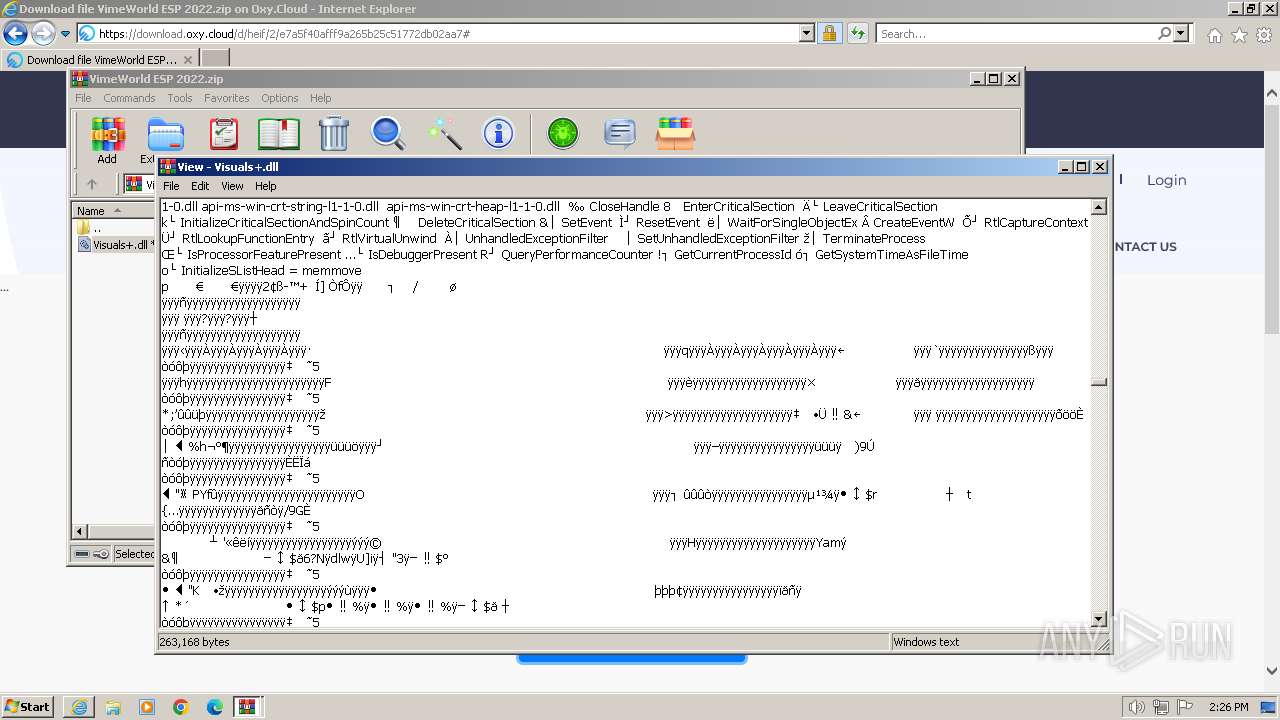Screen dimensions: 1280x720
Task: Open Windows Media Player from taskbar
Action: pos(147,707)
